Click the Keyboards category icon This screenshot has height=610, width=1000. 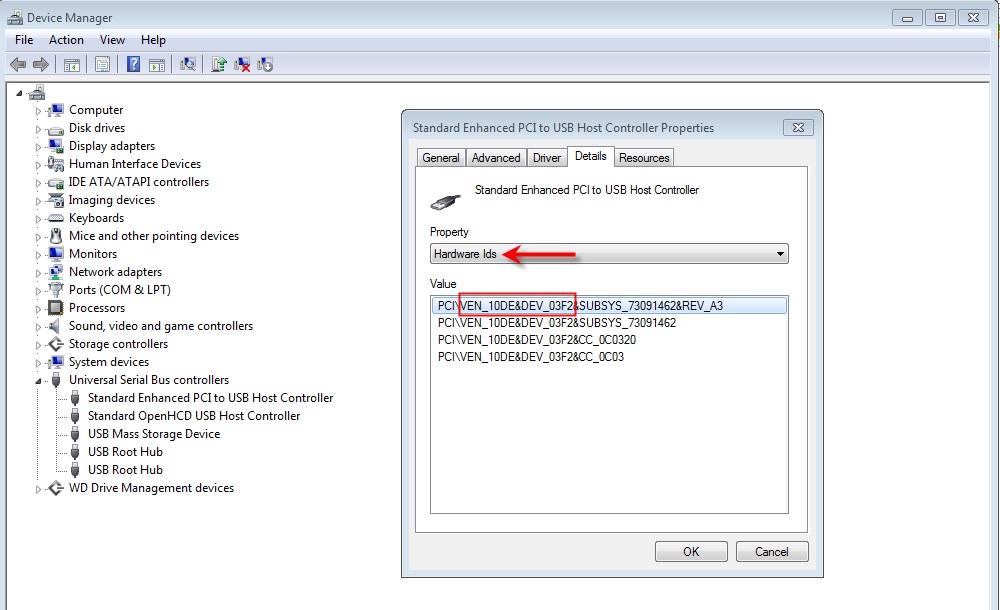pos(56,218)
